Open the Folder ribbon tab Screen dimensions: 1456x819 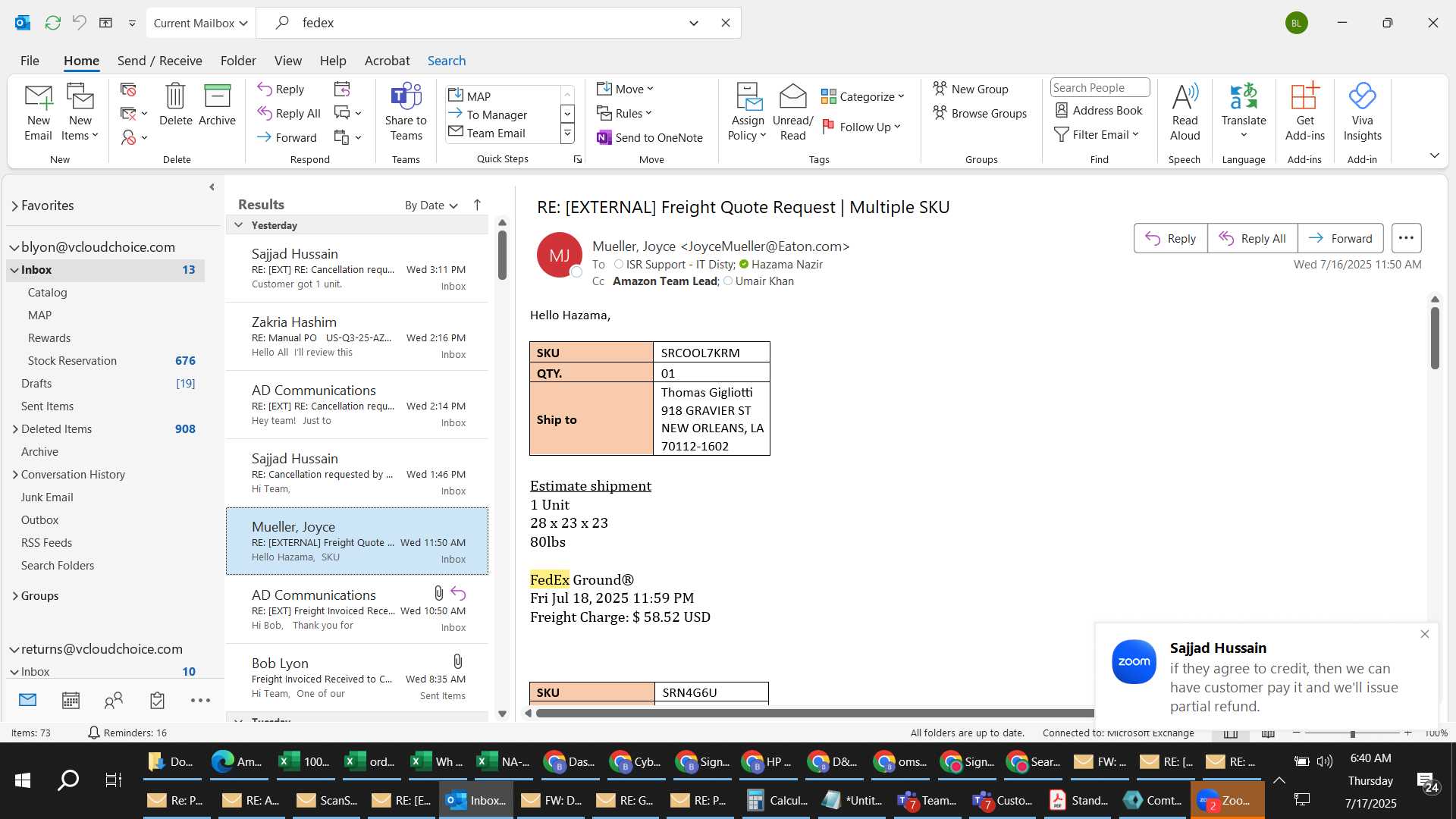[x=238, y=61]
